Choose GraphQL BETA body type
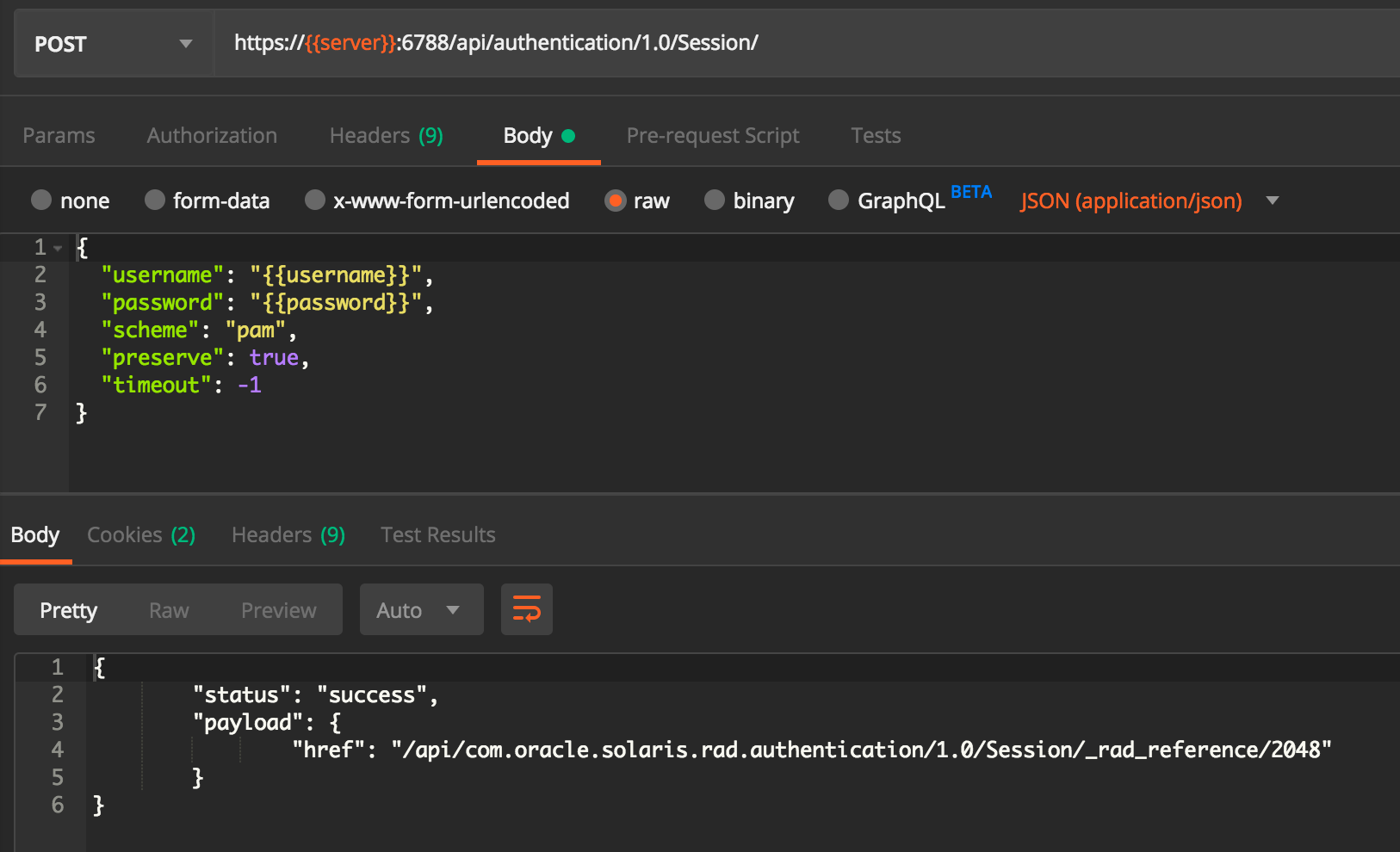This screenshot has height=852, width=1400. click(839, 201)
